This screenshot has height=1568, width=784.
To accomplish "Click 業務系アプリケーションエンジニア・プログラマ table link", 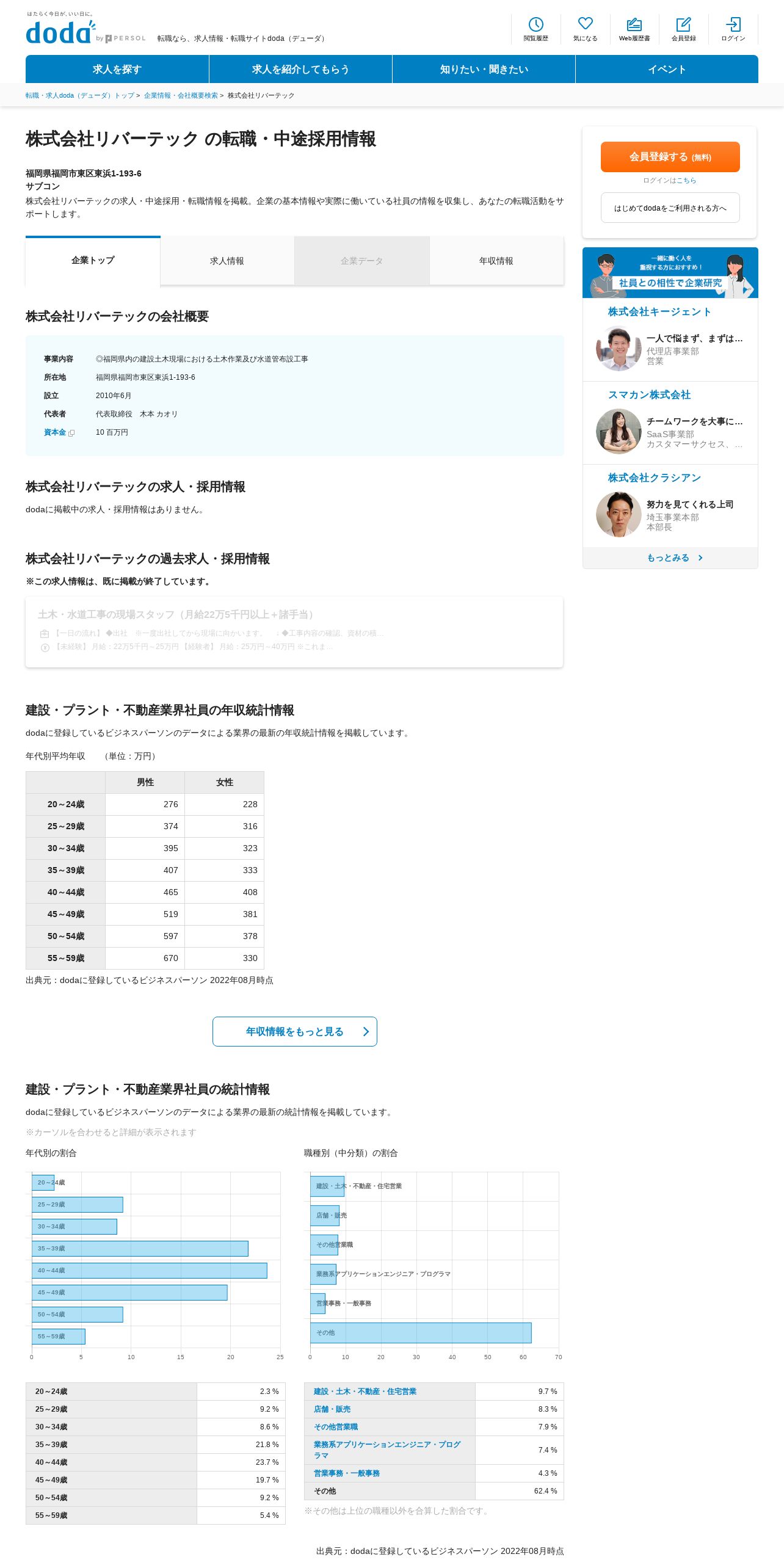I will click(x=387, y=1450).
